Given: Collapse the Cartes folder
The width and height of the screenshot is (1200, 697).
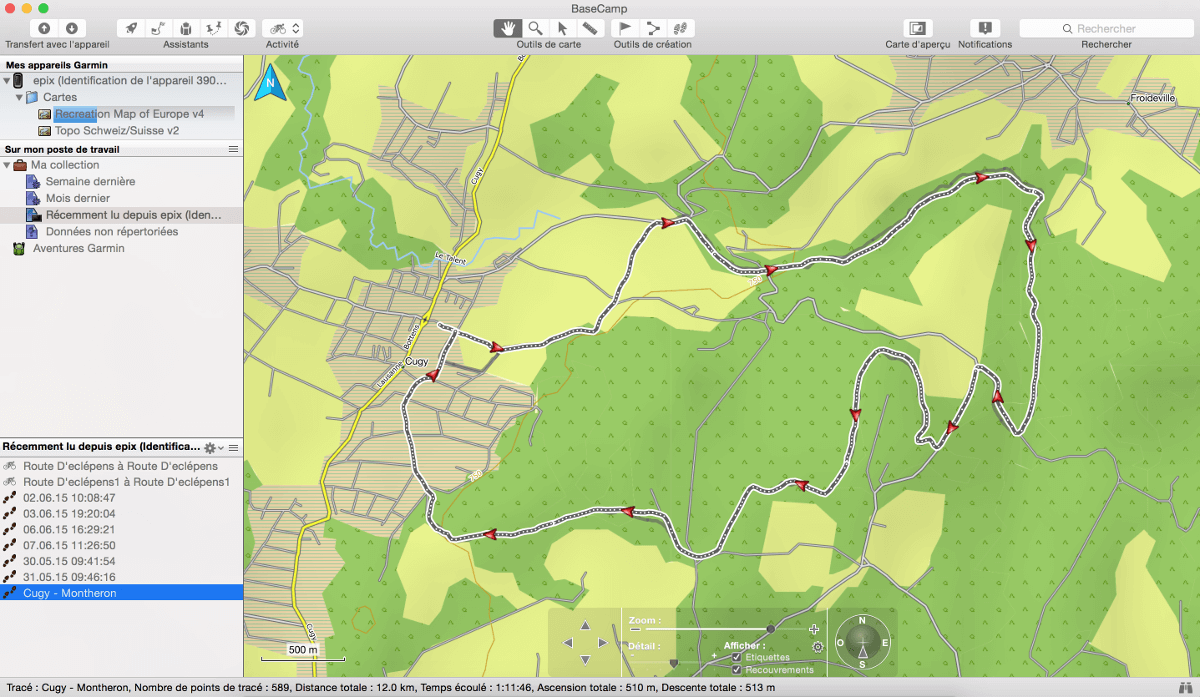Looking at the screenshot, I should click(19, 98).
